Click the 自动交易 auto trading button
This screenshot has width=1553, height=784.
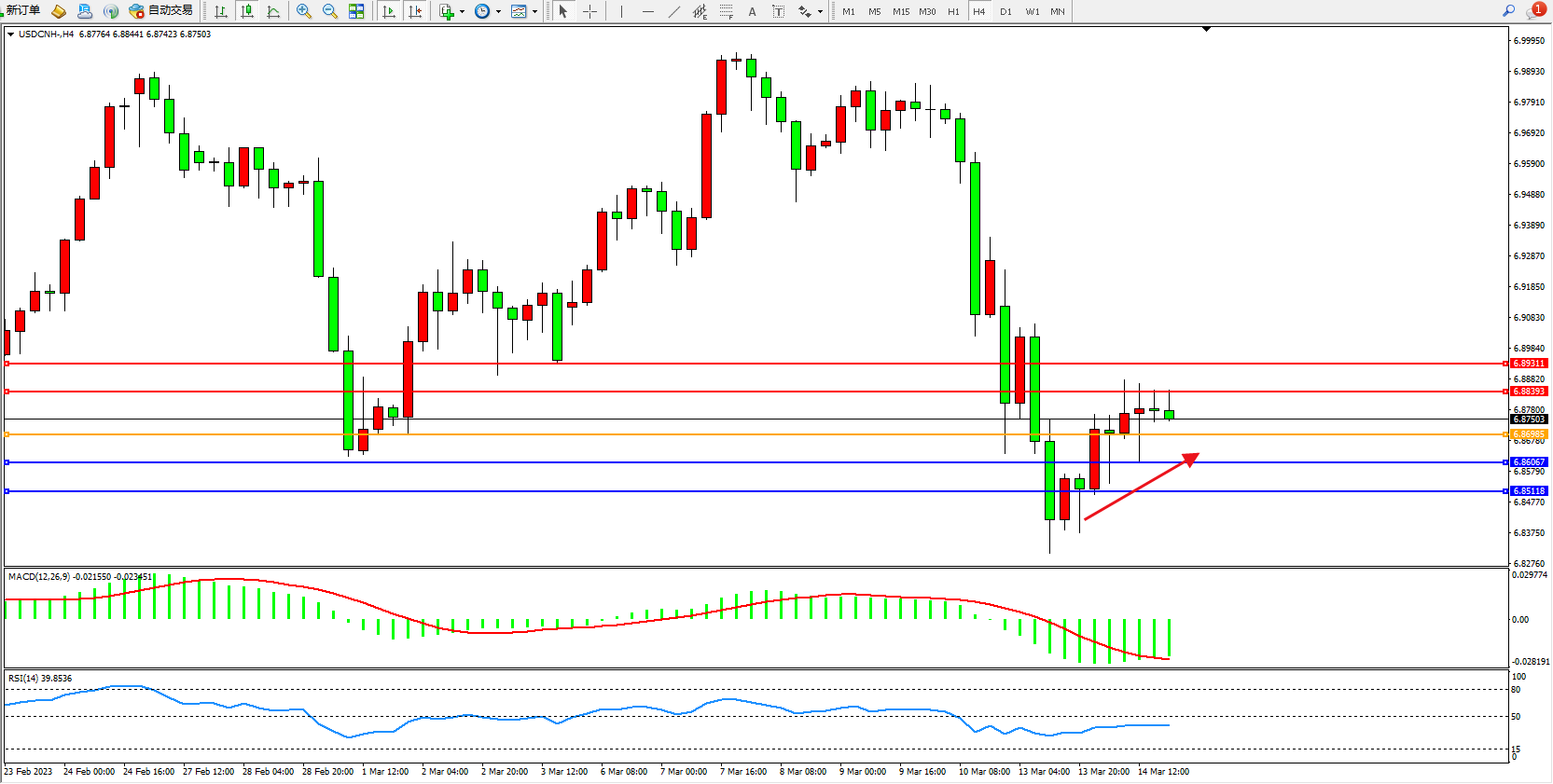(161, 10)
